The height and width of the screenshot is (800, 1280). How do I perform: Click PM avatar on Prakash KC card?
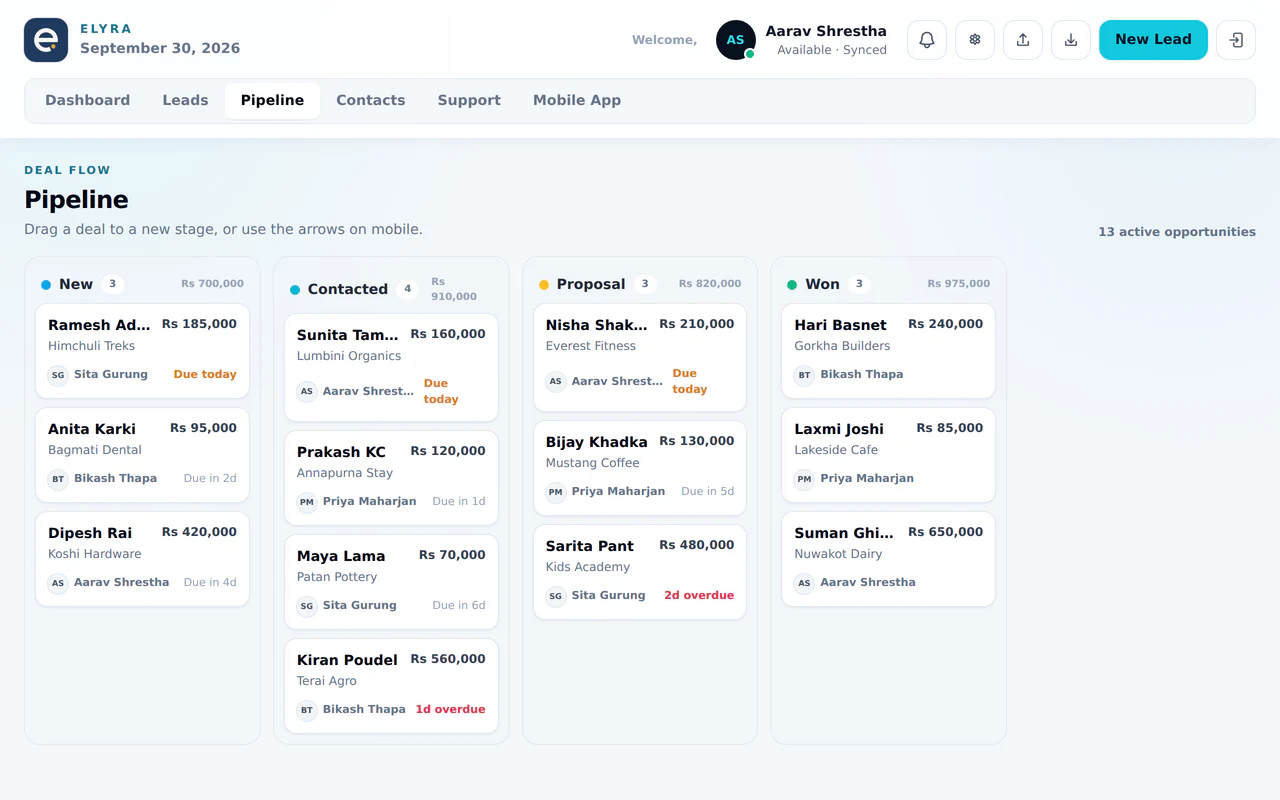[x=307, y=502]
